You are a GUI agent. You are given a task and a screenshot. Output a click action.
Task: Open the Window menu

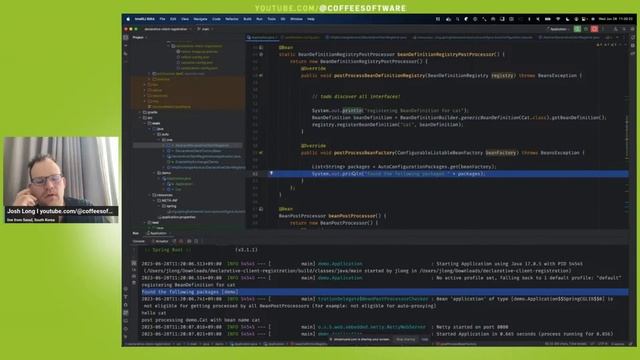[296, 19]
